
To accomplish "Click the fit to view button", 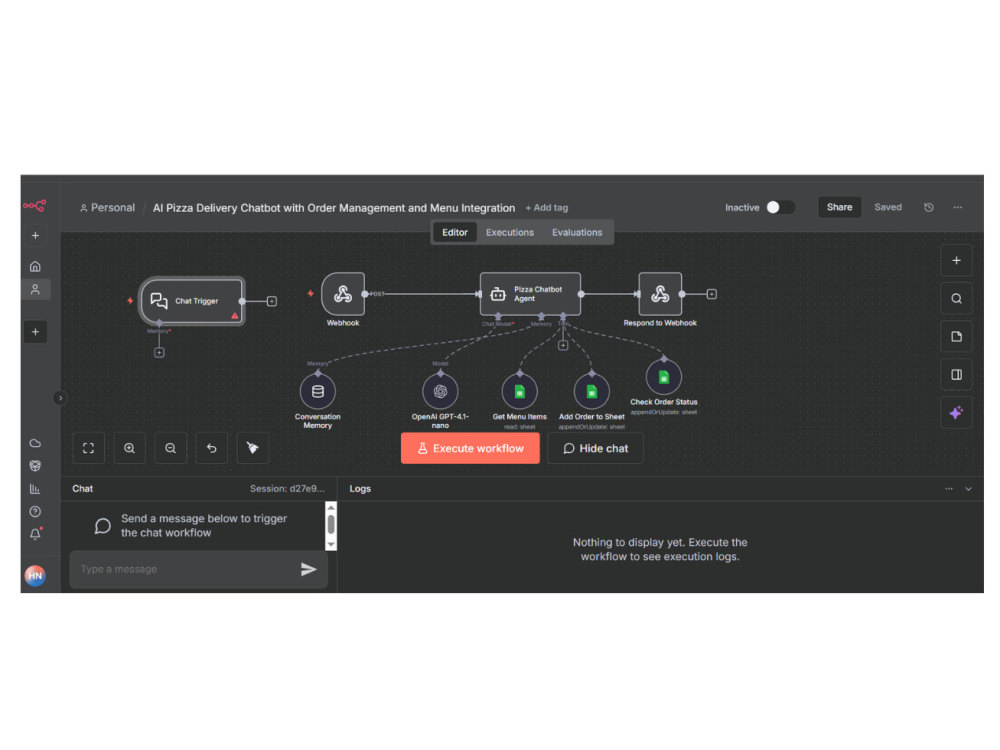I will click(89, 448).
